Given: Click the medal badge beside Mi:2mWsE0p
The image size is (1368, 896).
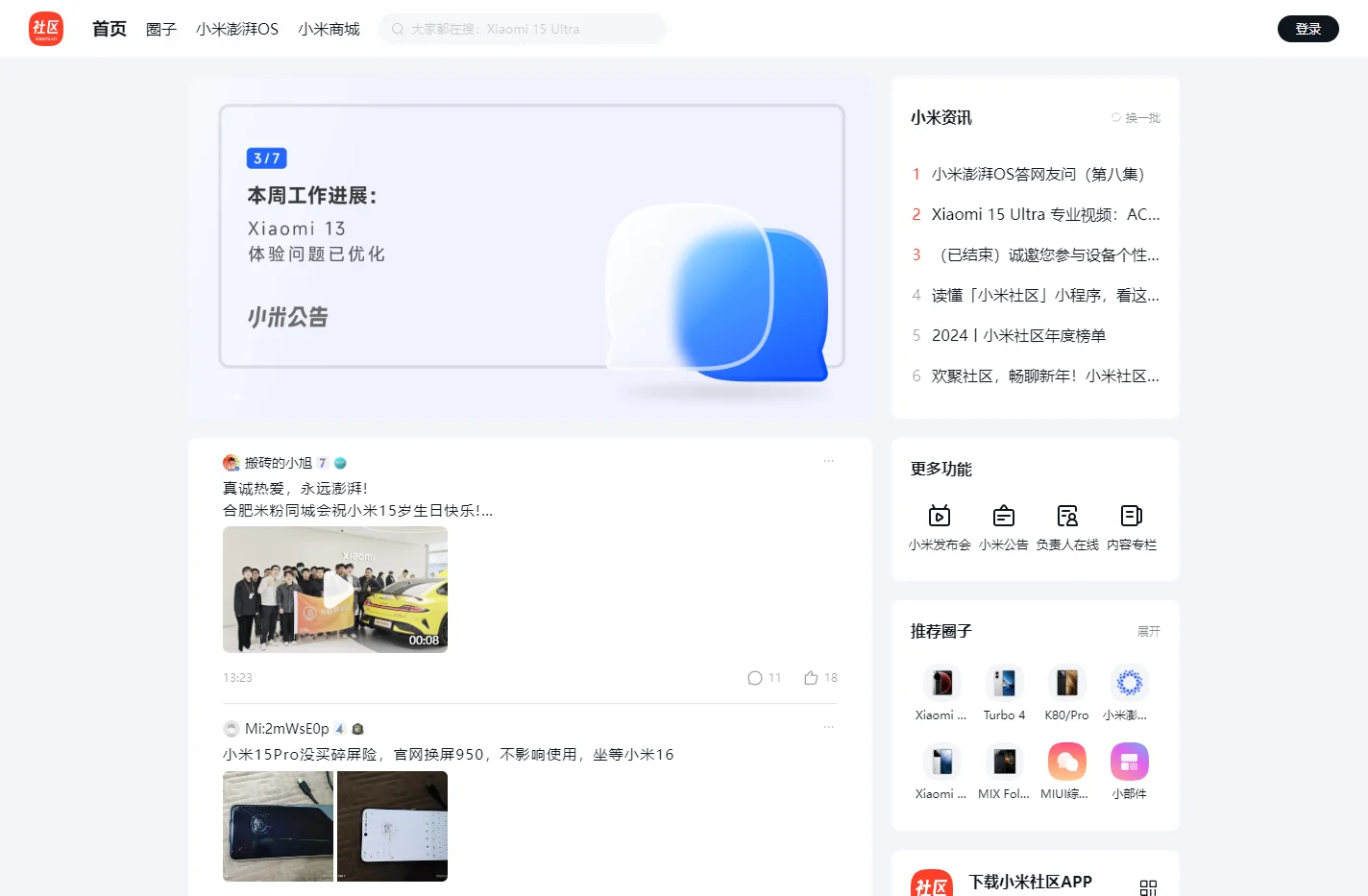Looking at the screenshot, I should [357, 729].
